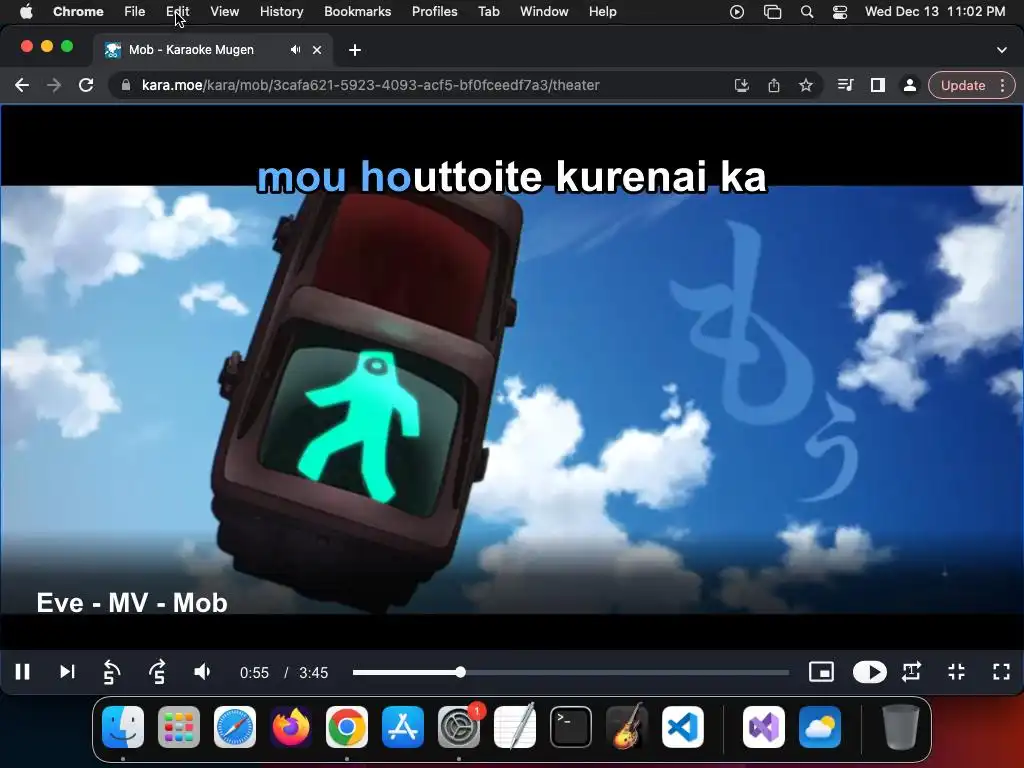Open Stage Manager icon in menu bar
The image size is (1024, 768).
773,12
